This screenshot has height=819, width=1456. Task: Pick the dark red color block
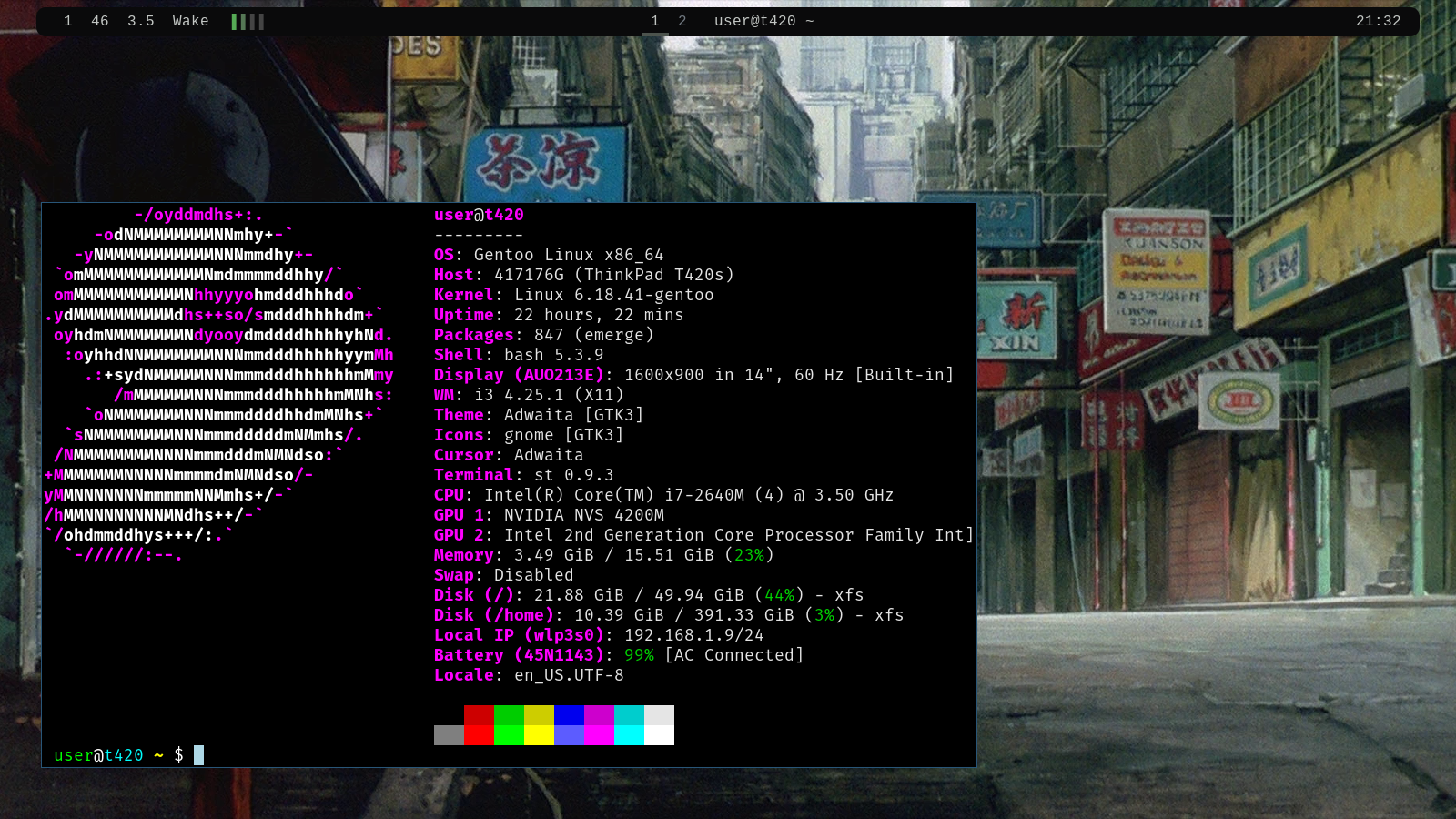tap(479, 715)
